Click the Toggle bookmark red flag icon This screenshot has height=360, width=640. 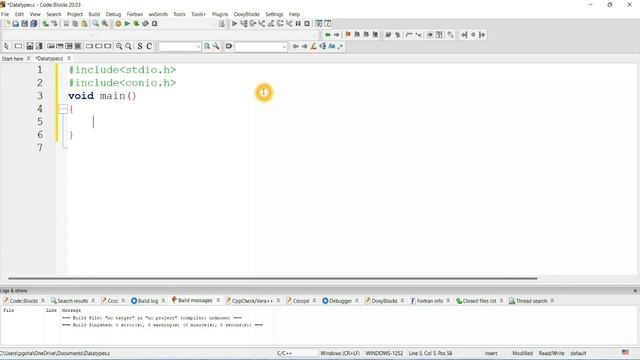pyautogui.click(x=348, y=35)
